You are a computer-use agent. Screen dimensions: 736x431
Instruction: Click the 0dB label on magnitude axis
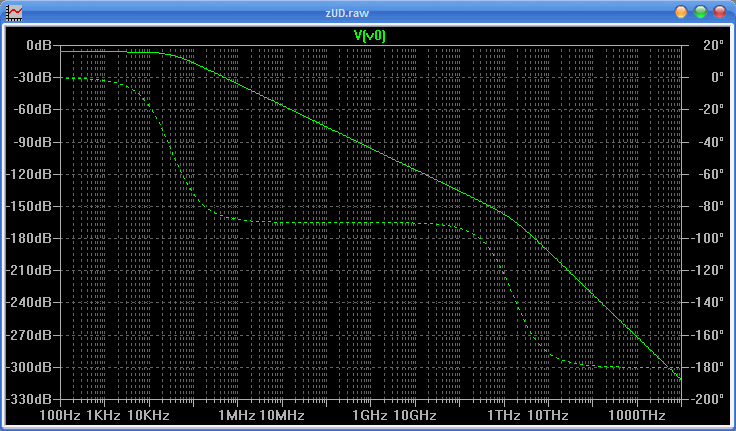coord(39,46)
